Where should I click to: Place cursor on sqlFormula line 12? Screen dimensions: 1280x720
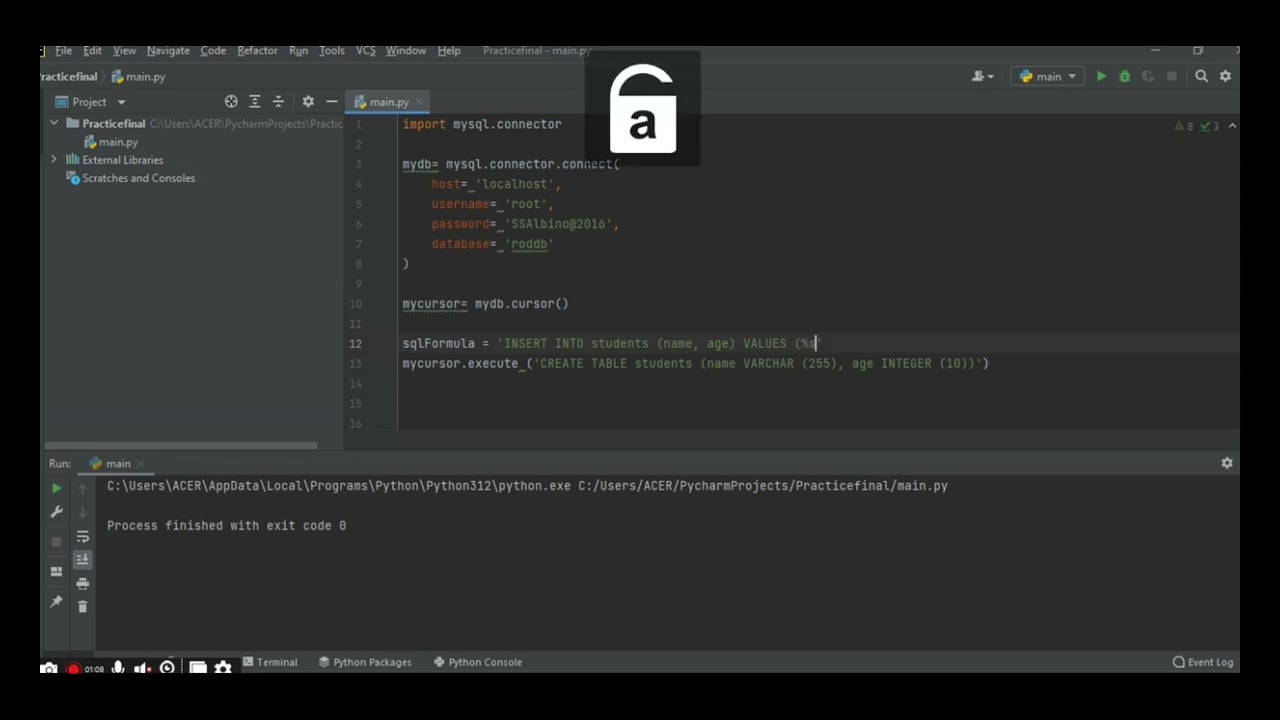coord(610,343)
